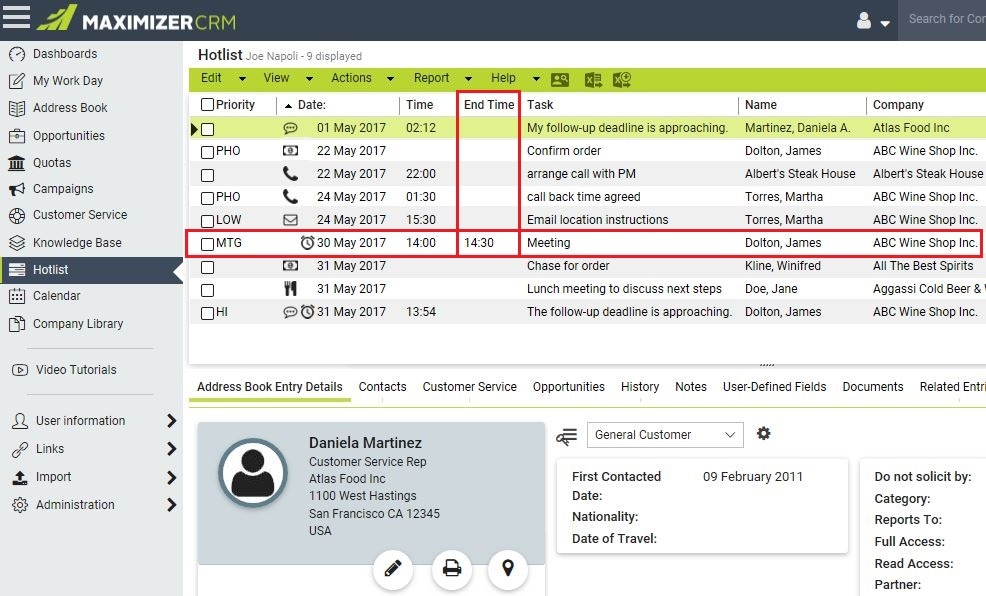
Task: Click the pencil edit icon for Daniela Martinez
Action: (393, 569)
